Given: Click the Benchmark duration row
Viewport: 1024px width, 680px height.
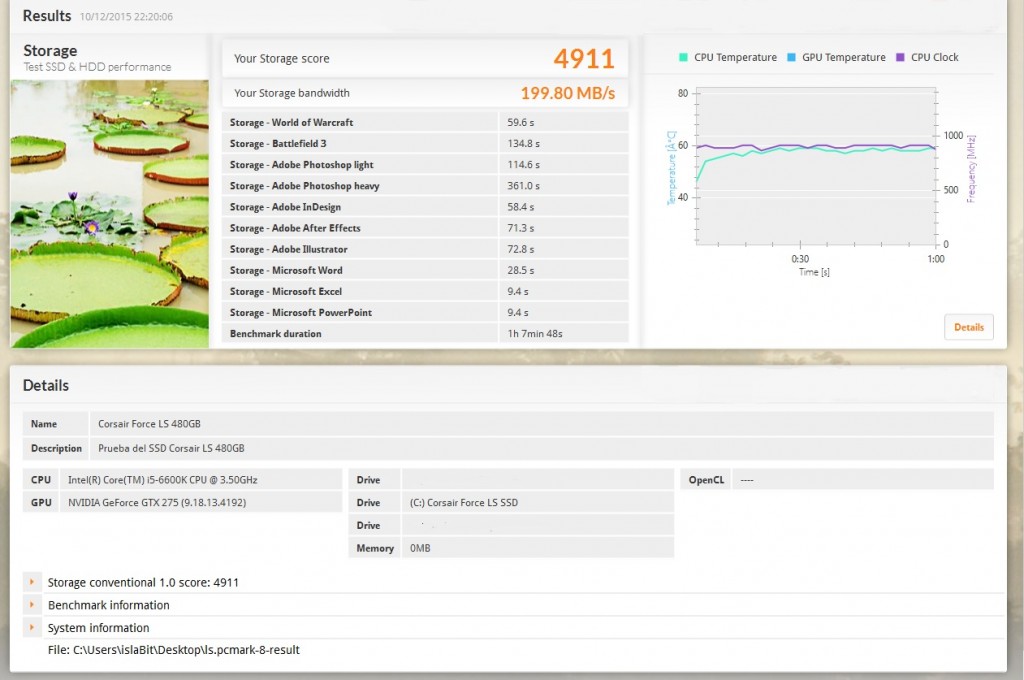Looking at the screenshot, I should [x=425, y=333].
